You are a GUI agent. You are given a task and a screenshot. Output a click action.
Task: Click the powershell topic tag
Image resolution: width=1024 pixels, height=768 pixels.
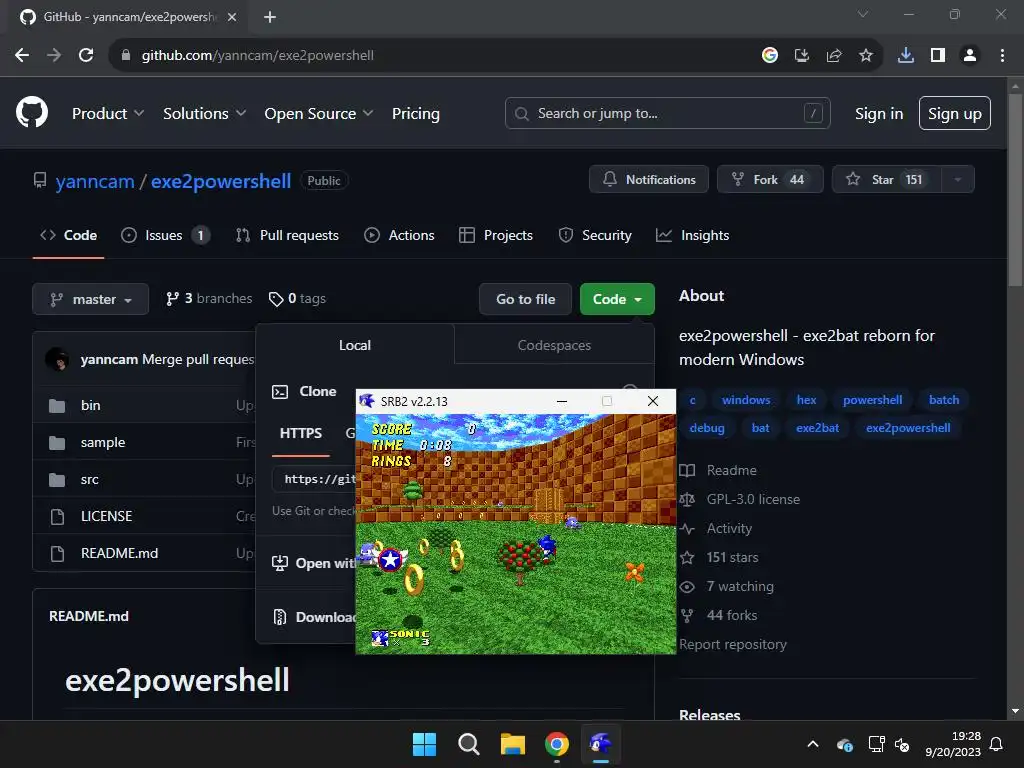click(x=872, y=400)
